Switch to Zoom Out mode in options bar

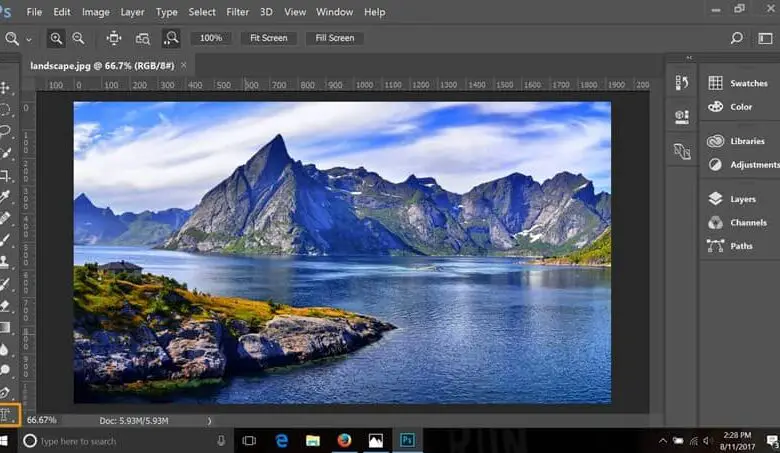[x=78, y=38]
